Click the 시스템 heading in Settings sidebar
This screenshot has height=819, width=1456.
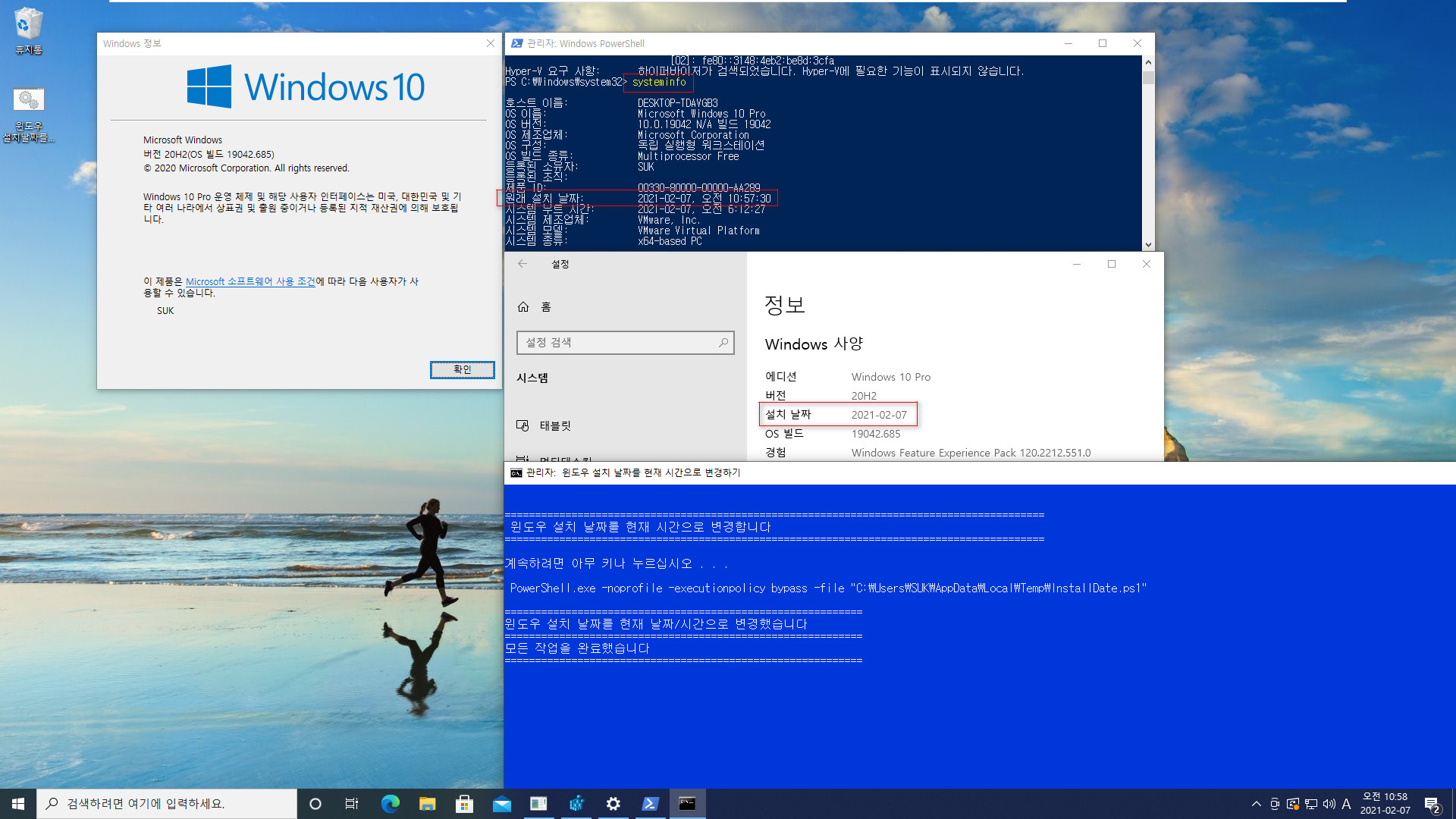pos(532,378)
